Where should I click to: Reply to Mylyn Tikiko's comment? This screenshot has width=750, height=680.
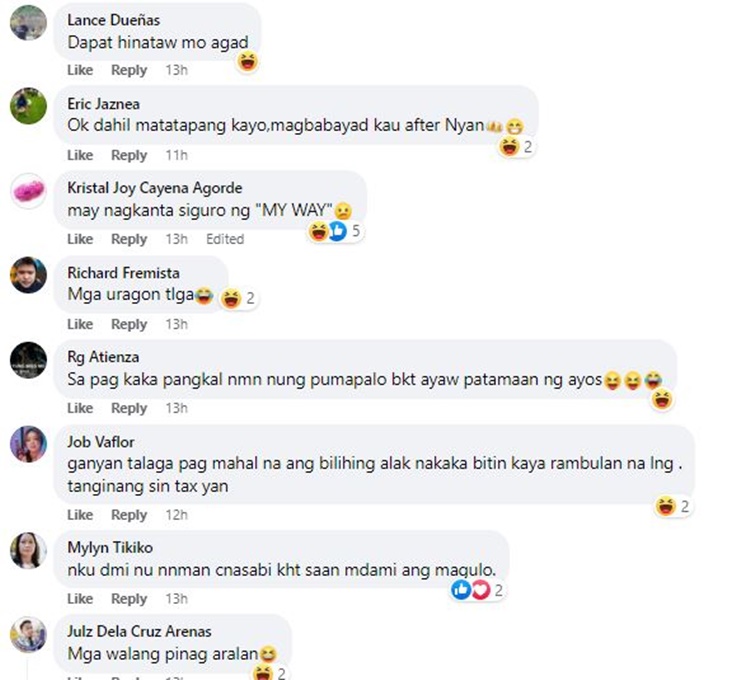pos(129,599)
